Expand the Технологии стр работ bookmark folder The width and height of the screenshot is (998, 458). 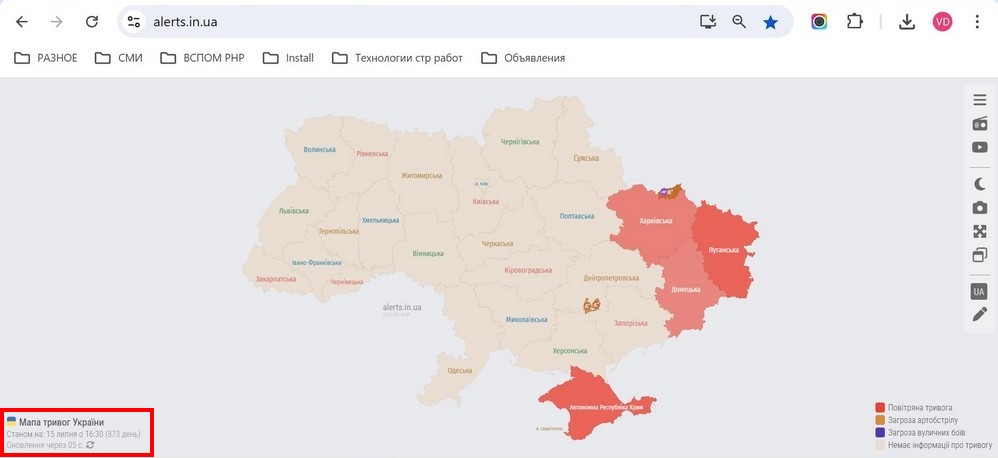(398, 58)
